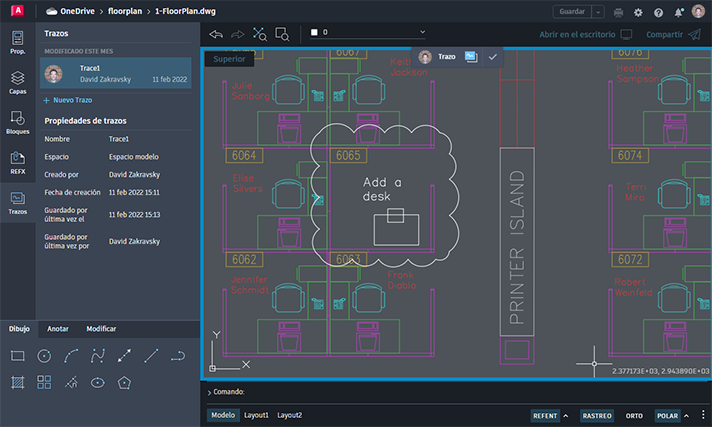Expand POLAR options arrow
712x427 pixels.
687,416
